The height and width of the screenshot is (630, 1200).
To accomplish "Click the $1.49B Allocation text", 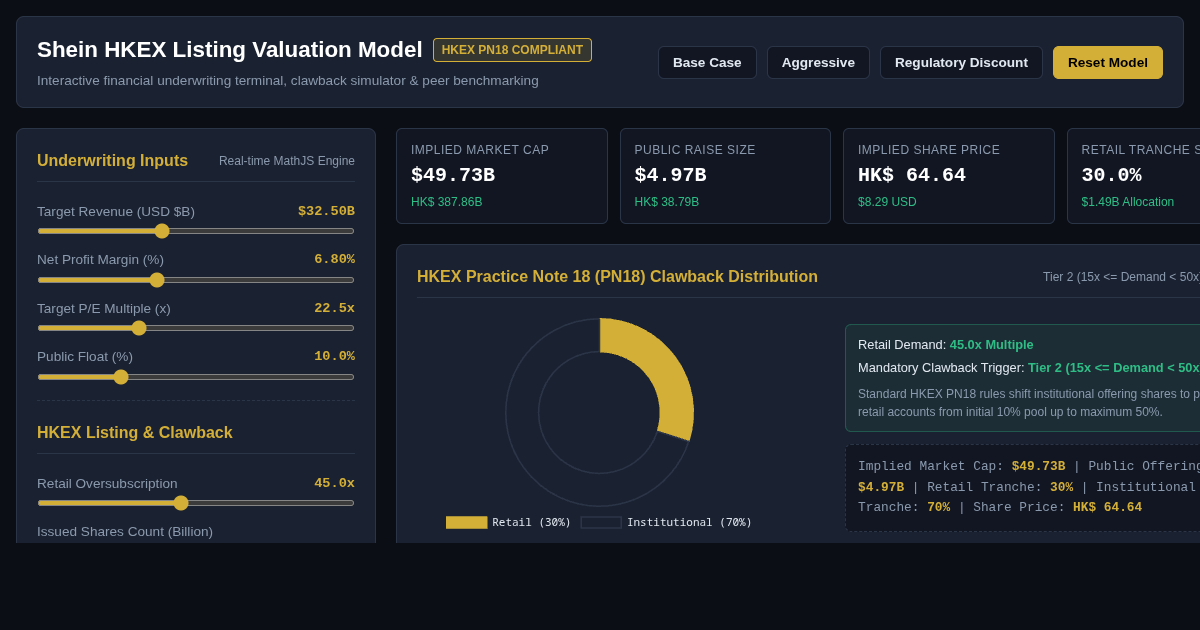I will 1128,202.
